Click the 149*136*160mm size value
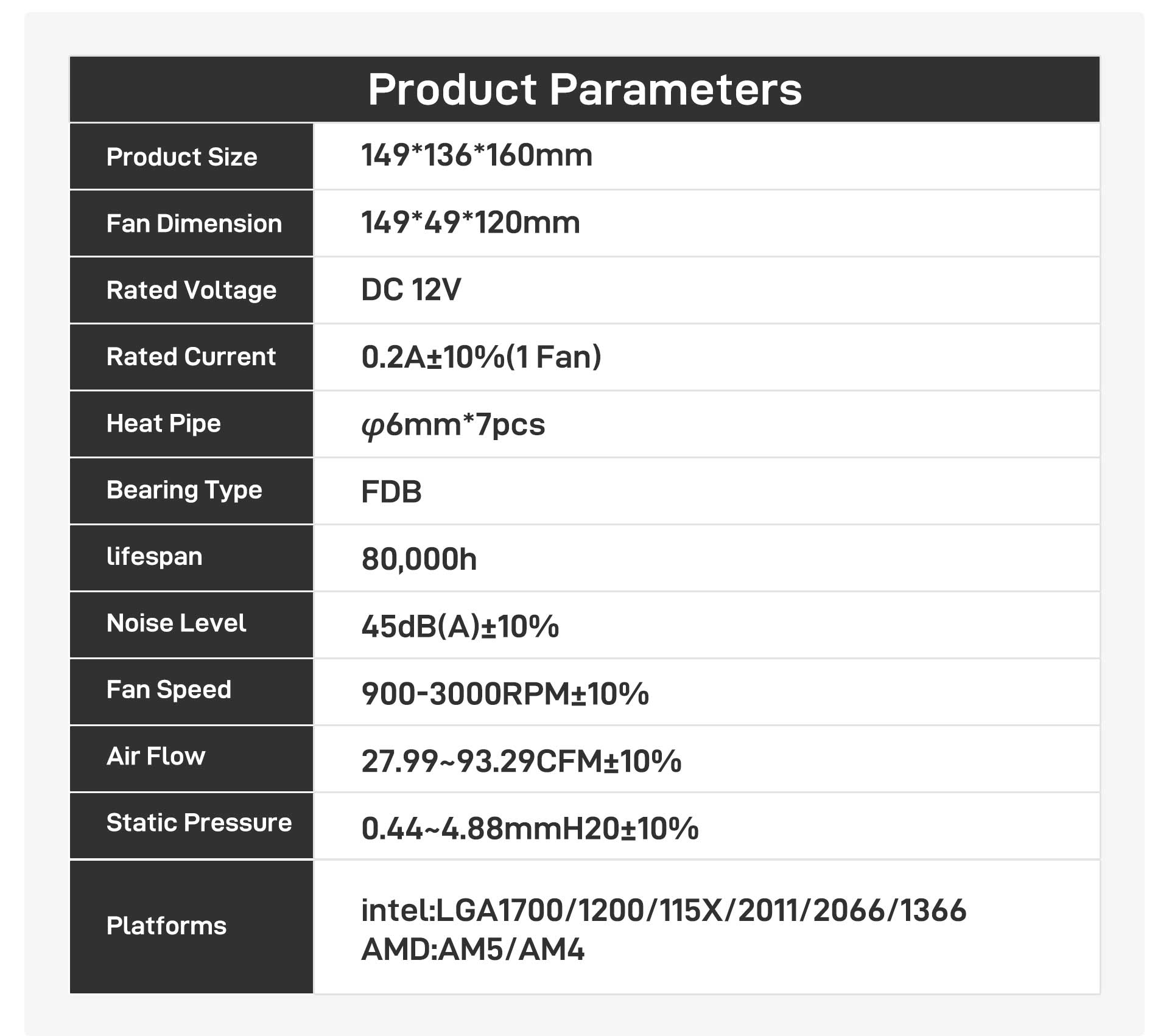The image size is (1169, 1036). [x=477, y=155]
